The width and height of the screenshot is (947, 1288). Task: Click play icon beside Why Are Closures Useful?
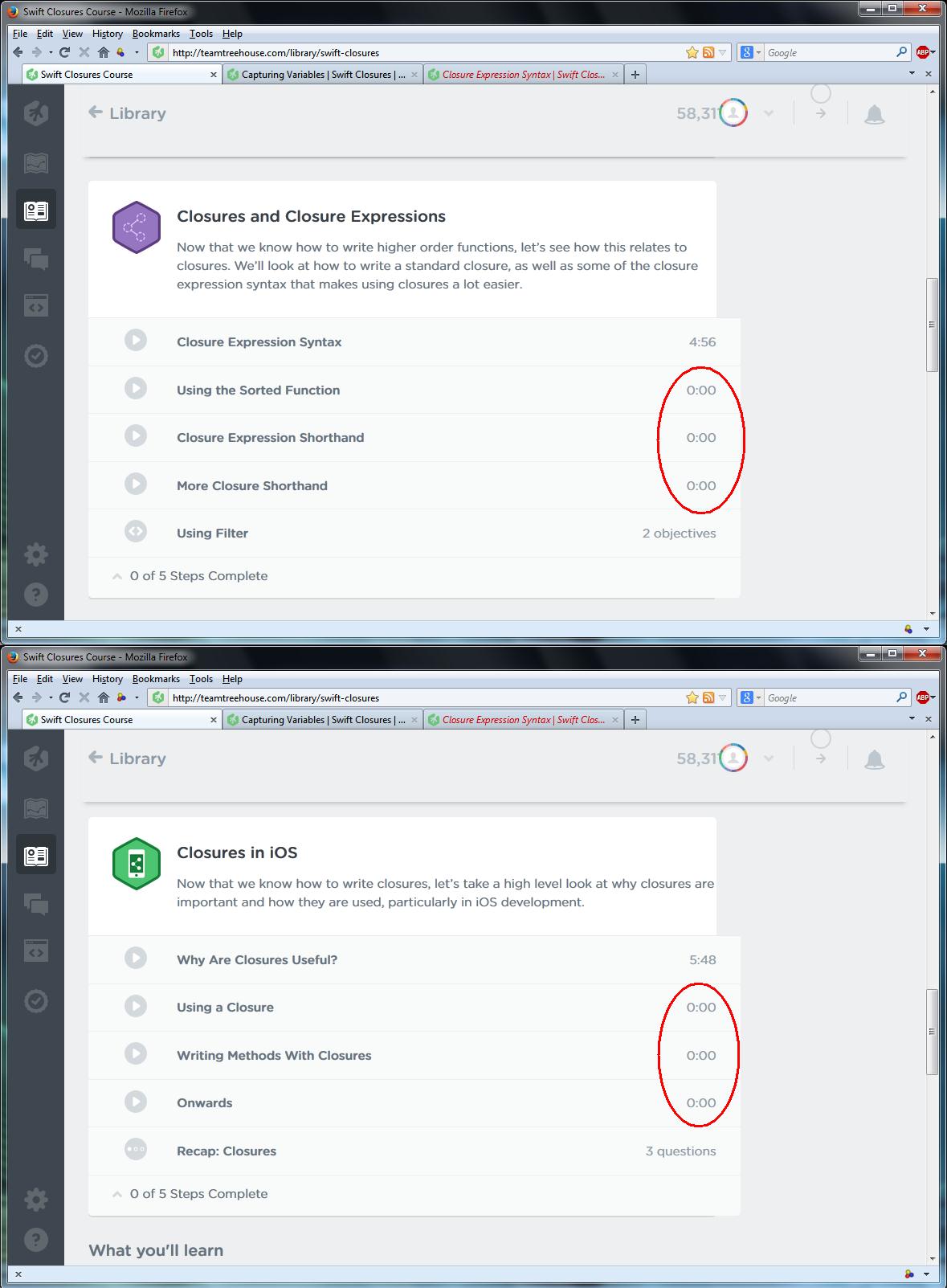tap(136, 959)
